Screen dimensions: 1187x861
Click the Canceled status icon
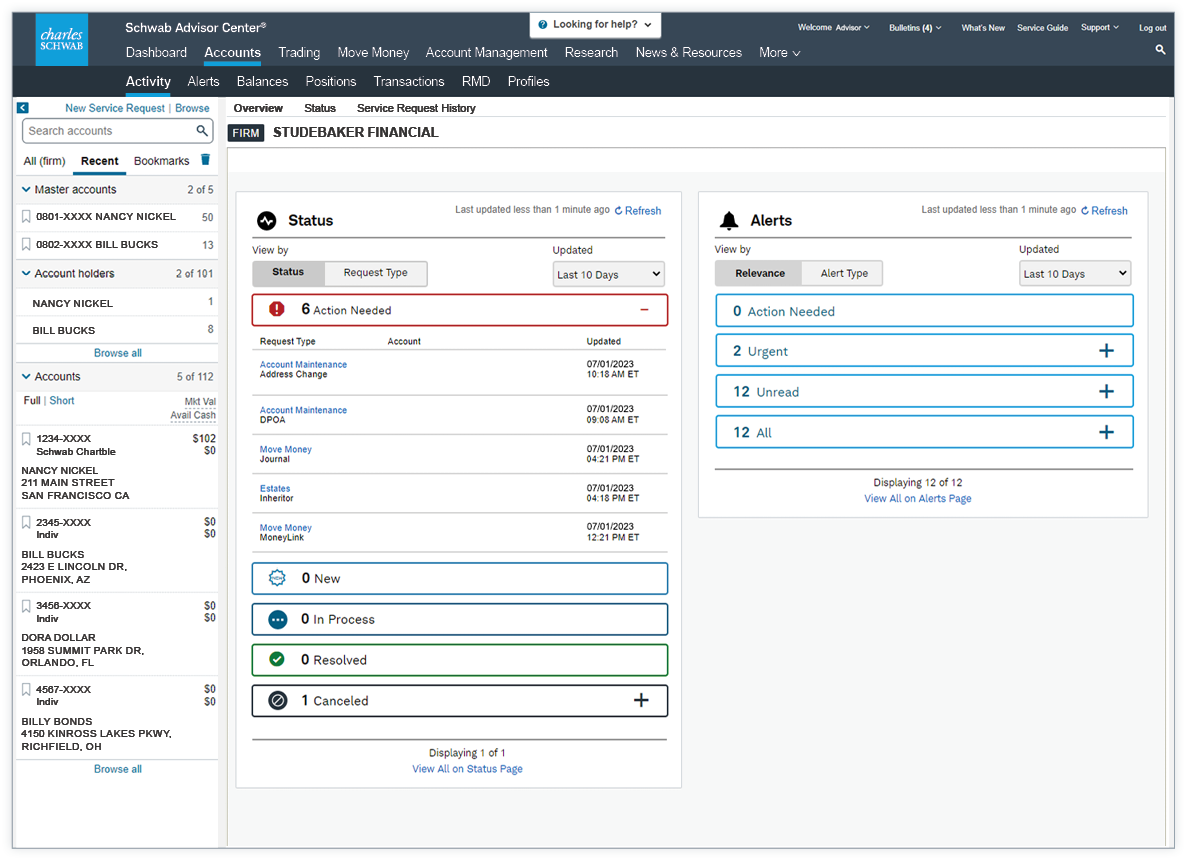[x=278, y=700]
